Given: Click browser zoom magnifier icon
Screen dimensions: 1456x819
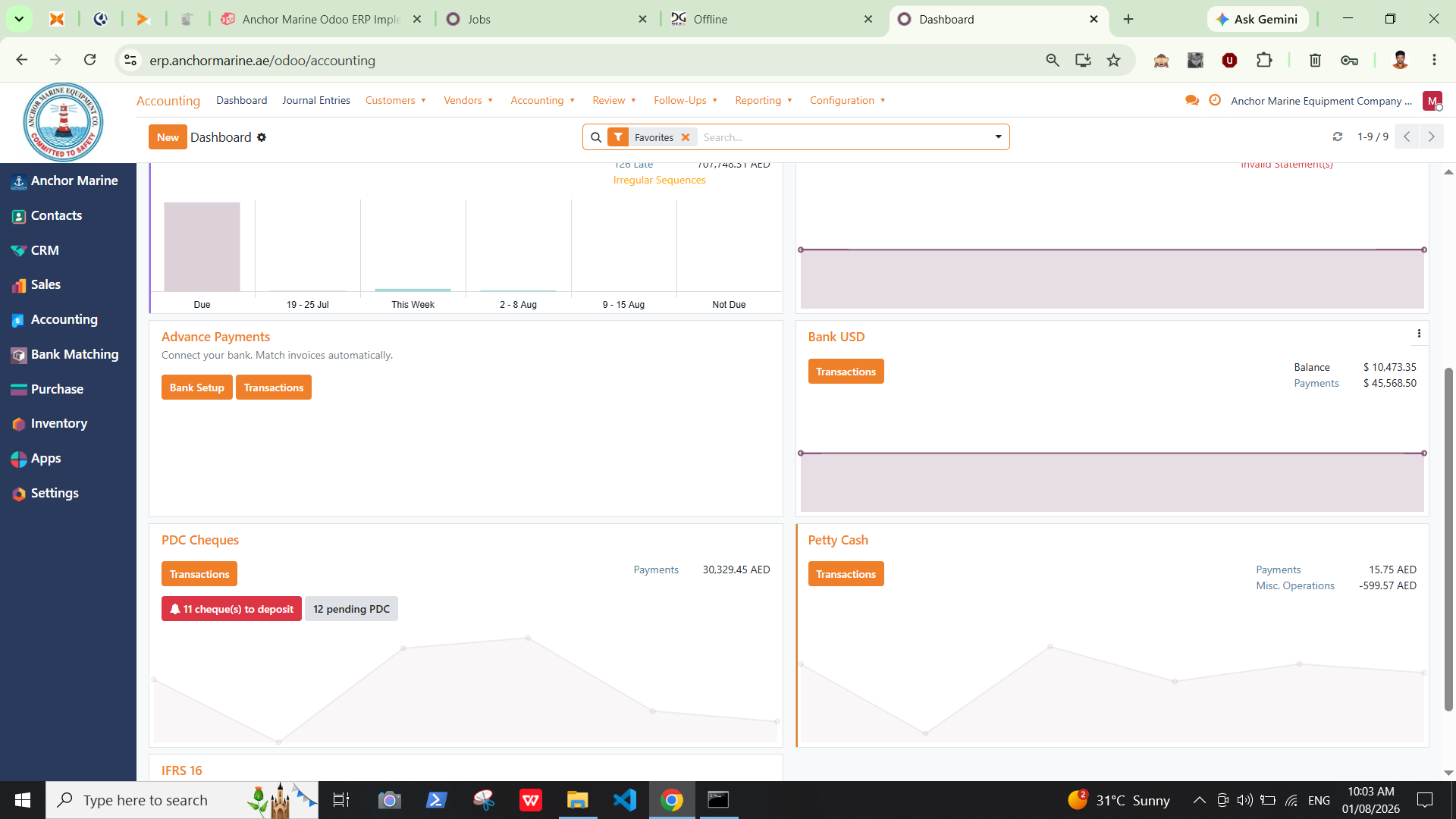Looking at the screenshot, I should [1053, 60].
